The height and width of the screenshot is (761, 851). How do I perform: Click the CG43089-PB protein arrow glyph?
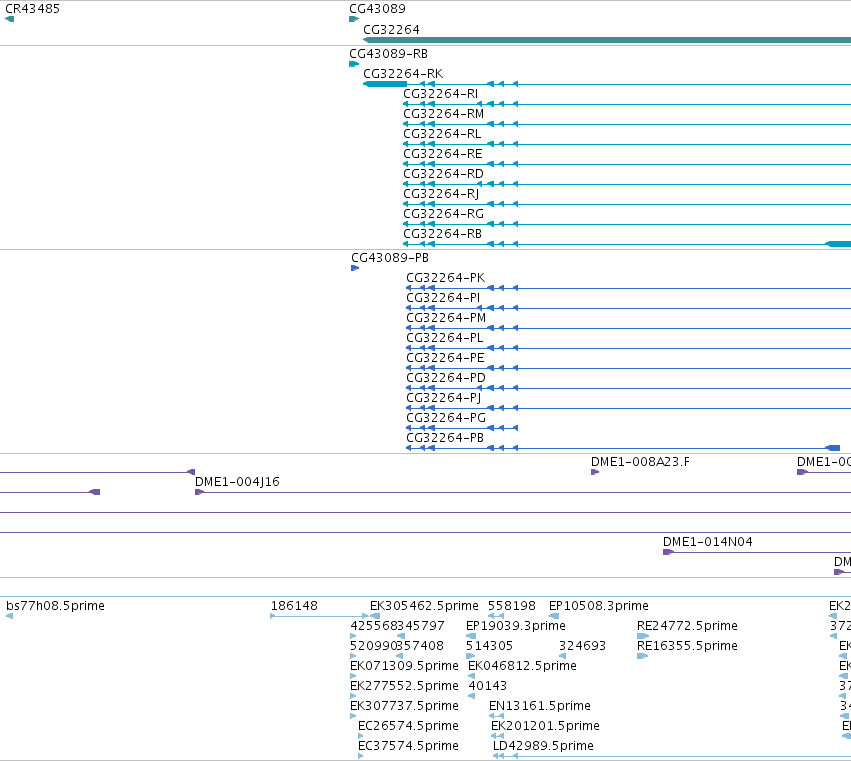pos(355,268)
